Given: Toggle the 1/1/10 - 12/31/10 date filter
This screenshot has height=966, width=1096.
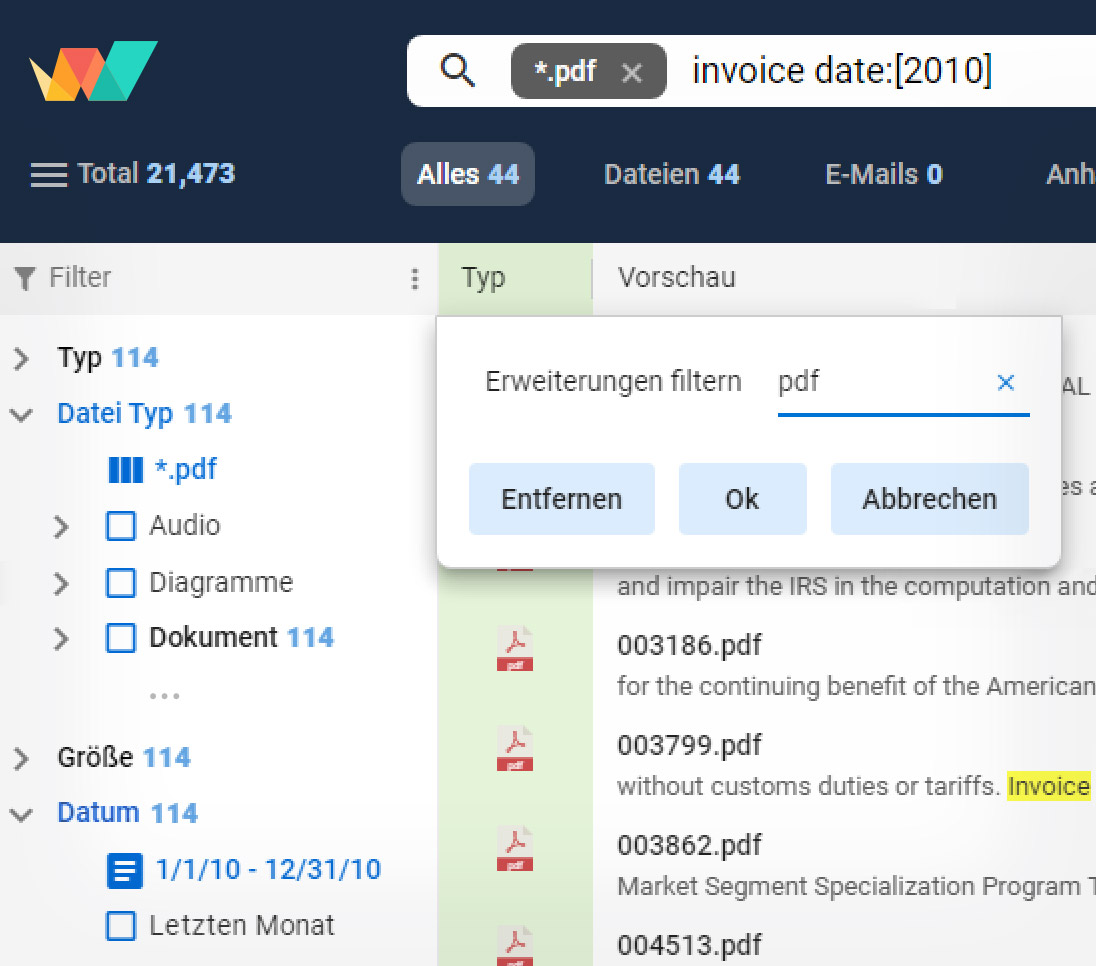Looking at the screenshot, I should (124, 870).
